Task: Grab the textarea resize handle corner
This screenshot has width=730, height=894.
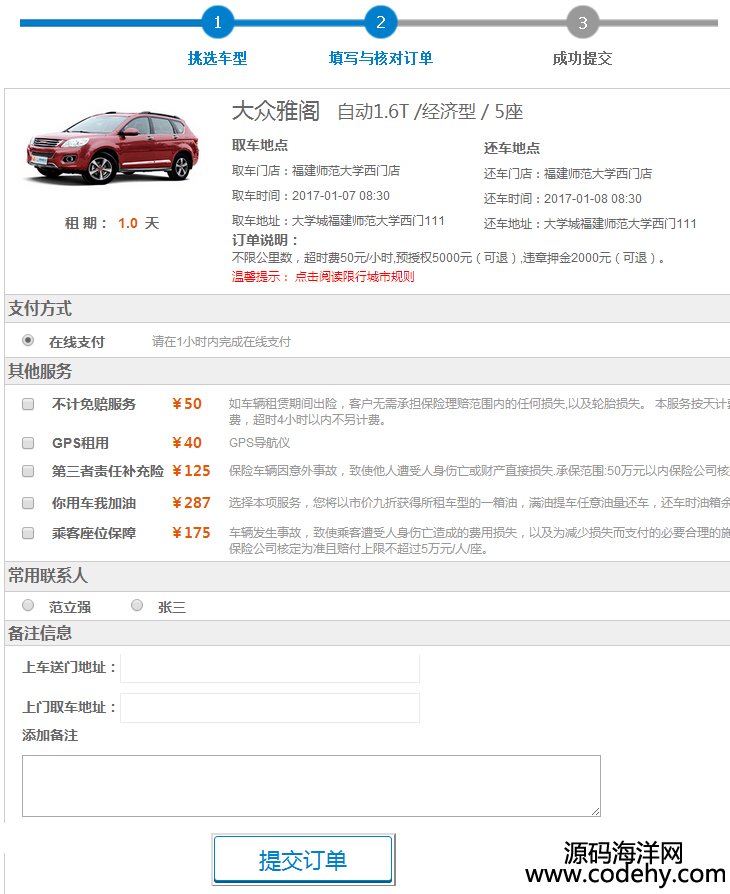Action: (595, 811)
